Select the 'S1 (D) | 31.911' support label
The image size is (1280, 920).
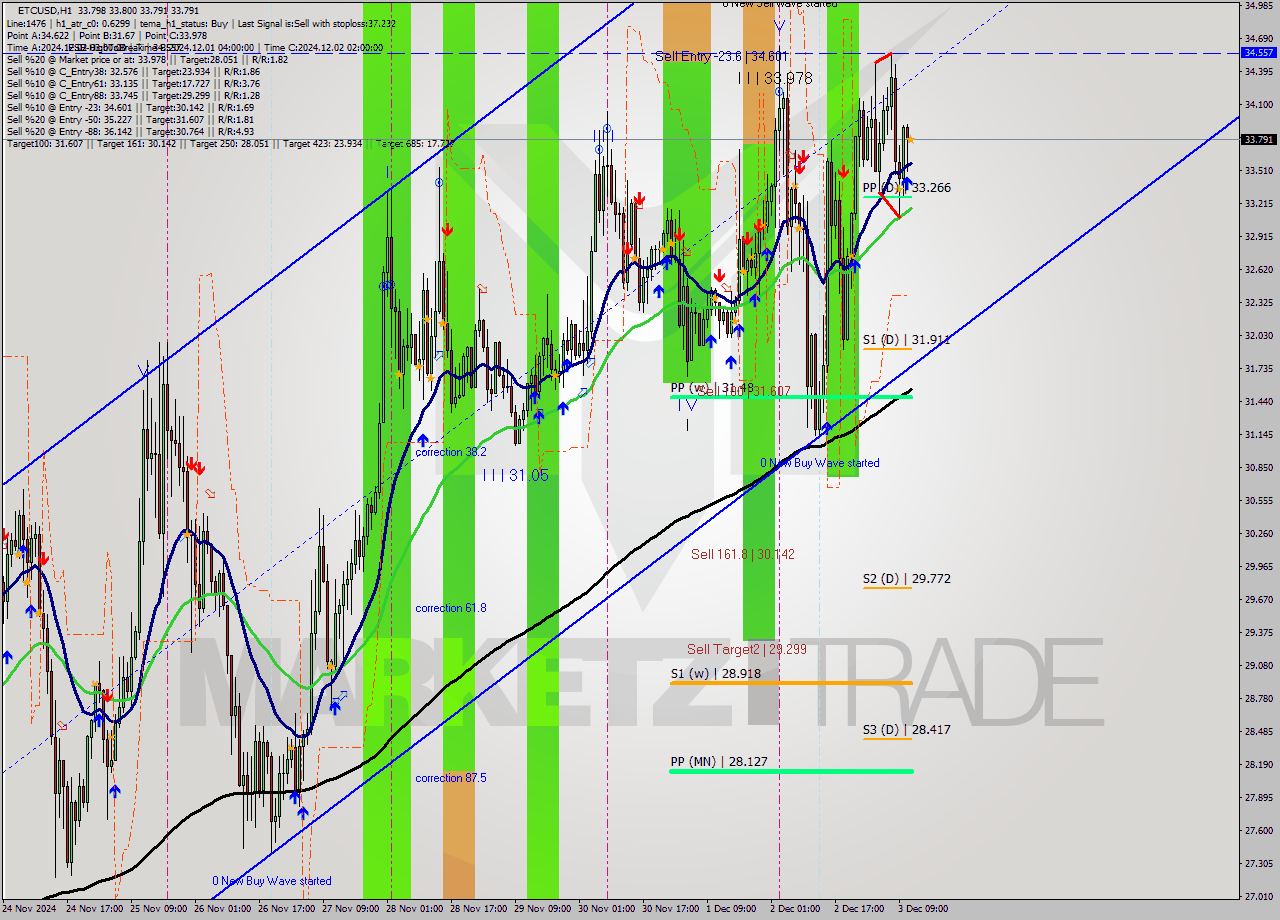tap(907, 340)
